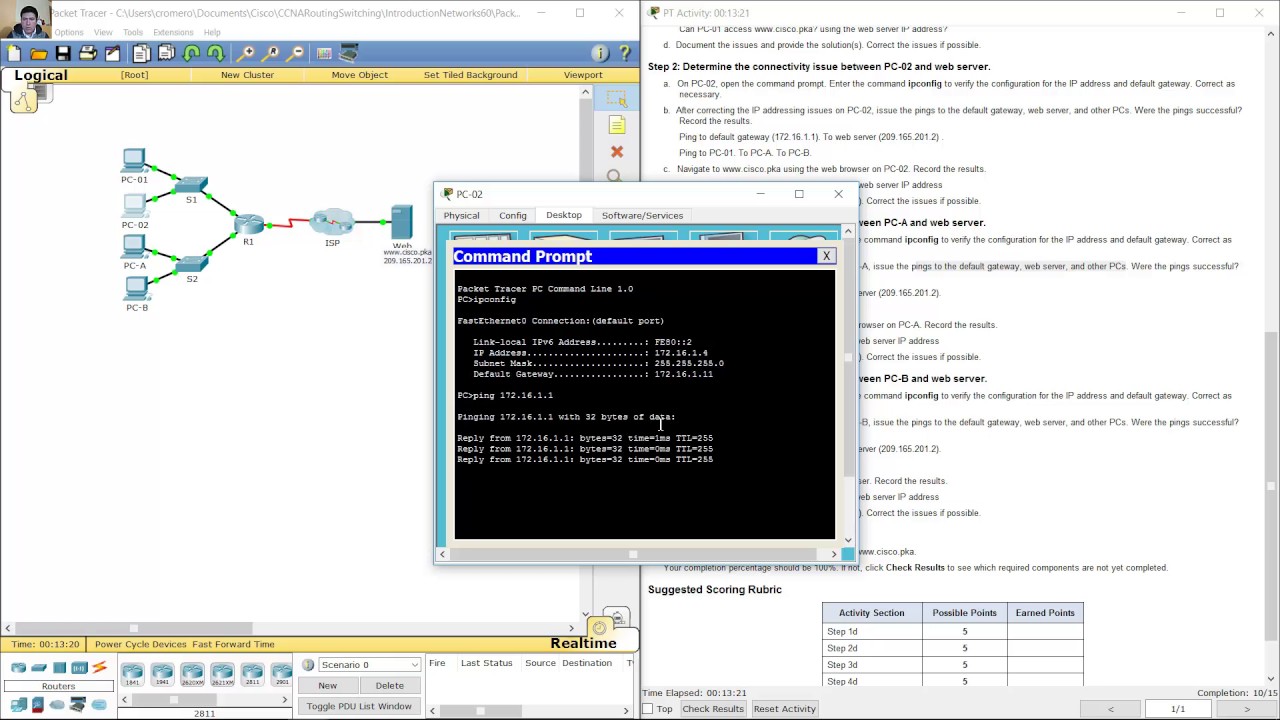Viewport: 1280px width, 720px height.
Task: Click the Check Results button
Action: click(x=713, y=709)
